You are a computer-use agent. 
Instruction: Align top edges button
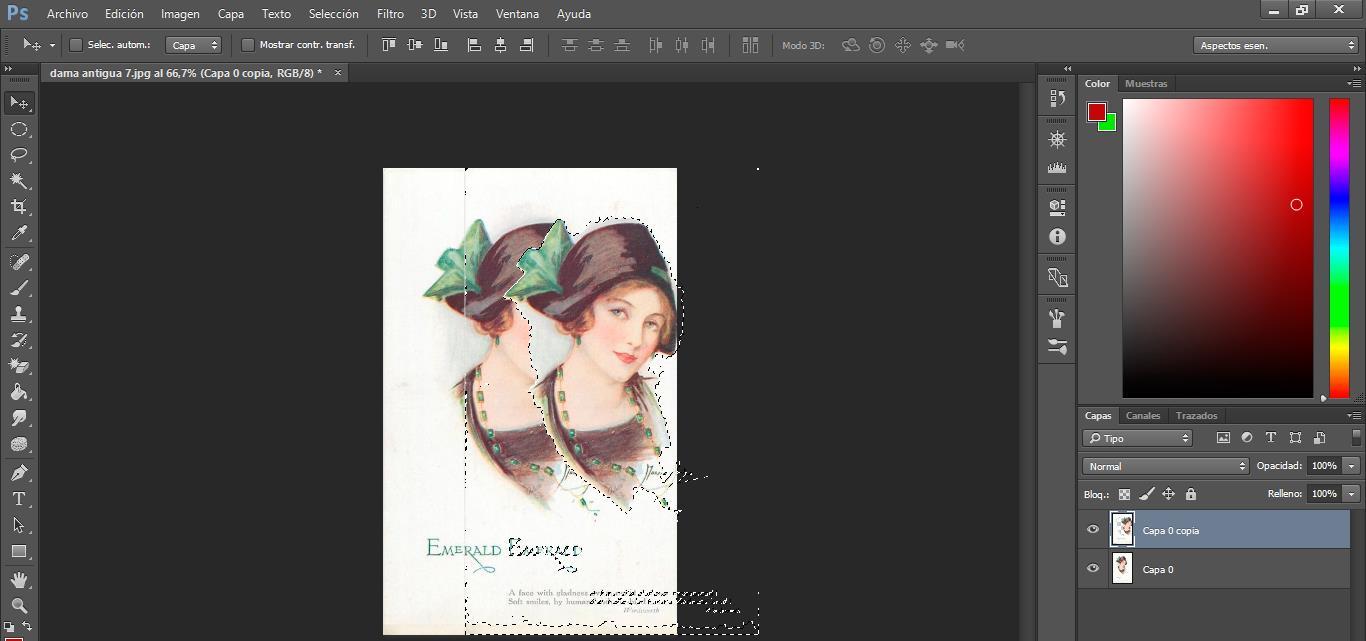point(389,45)
